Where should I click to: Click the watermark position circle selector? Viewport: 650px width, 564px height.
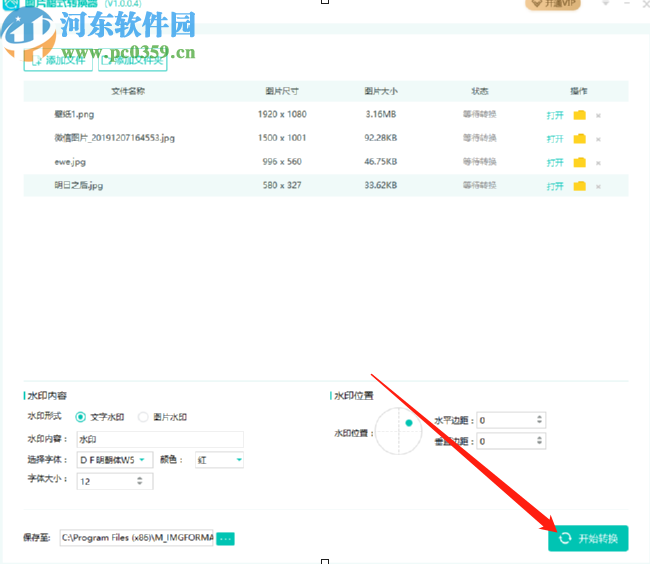coord(398,431)
